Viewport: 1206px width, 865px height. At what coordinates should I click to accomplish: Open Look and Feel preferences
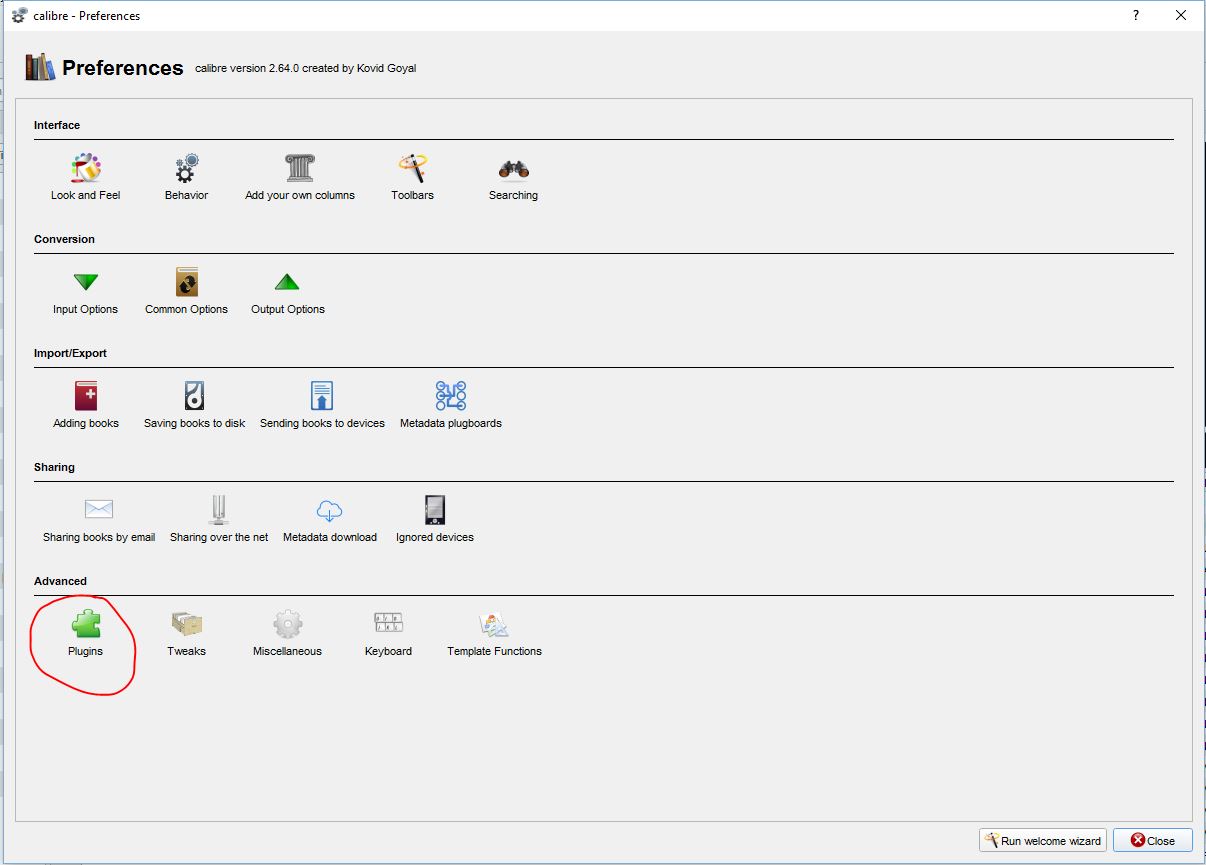coord(86,178)
